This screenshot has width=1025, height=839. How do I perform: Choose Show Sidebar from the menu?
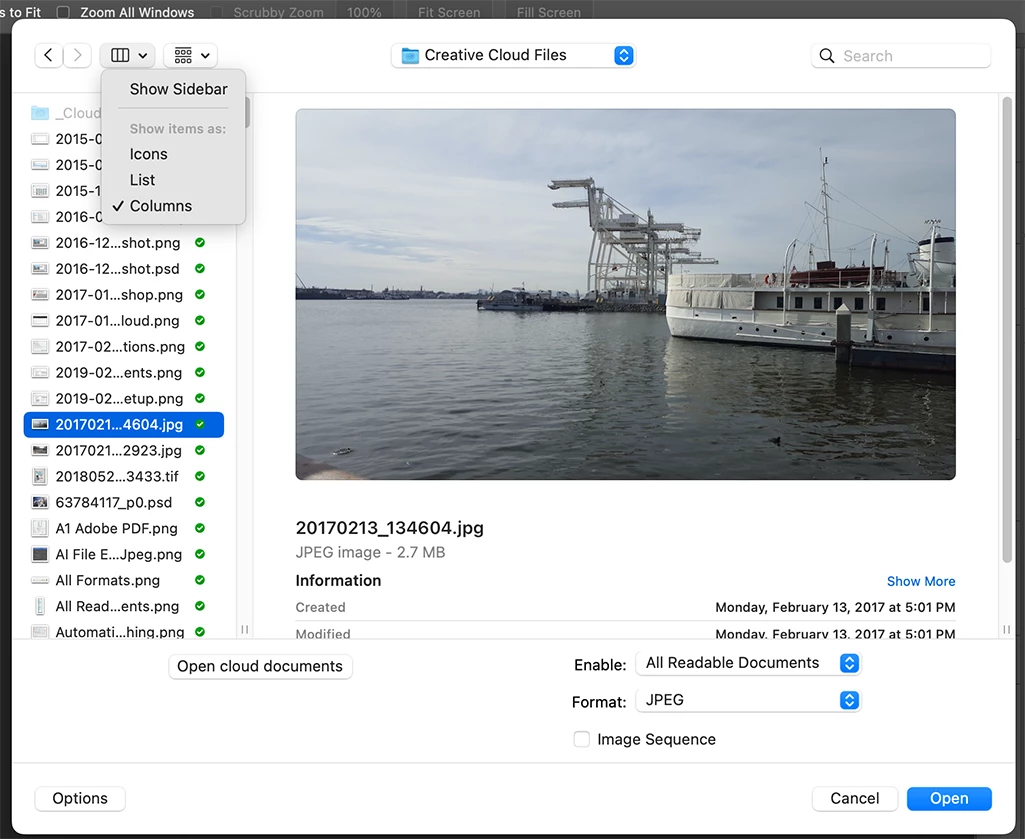point(178,89)
